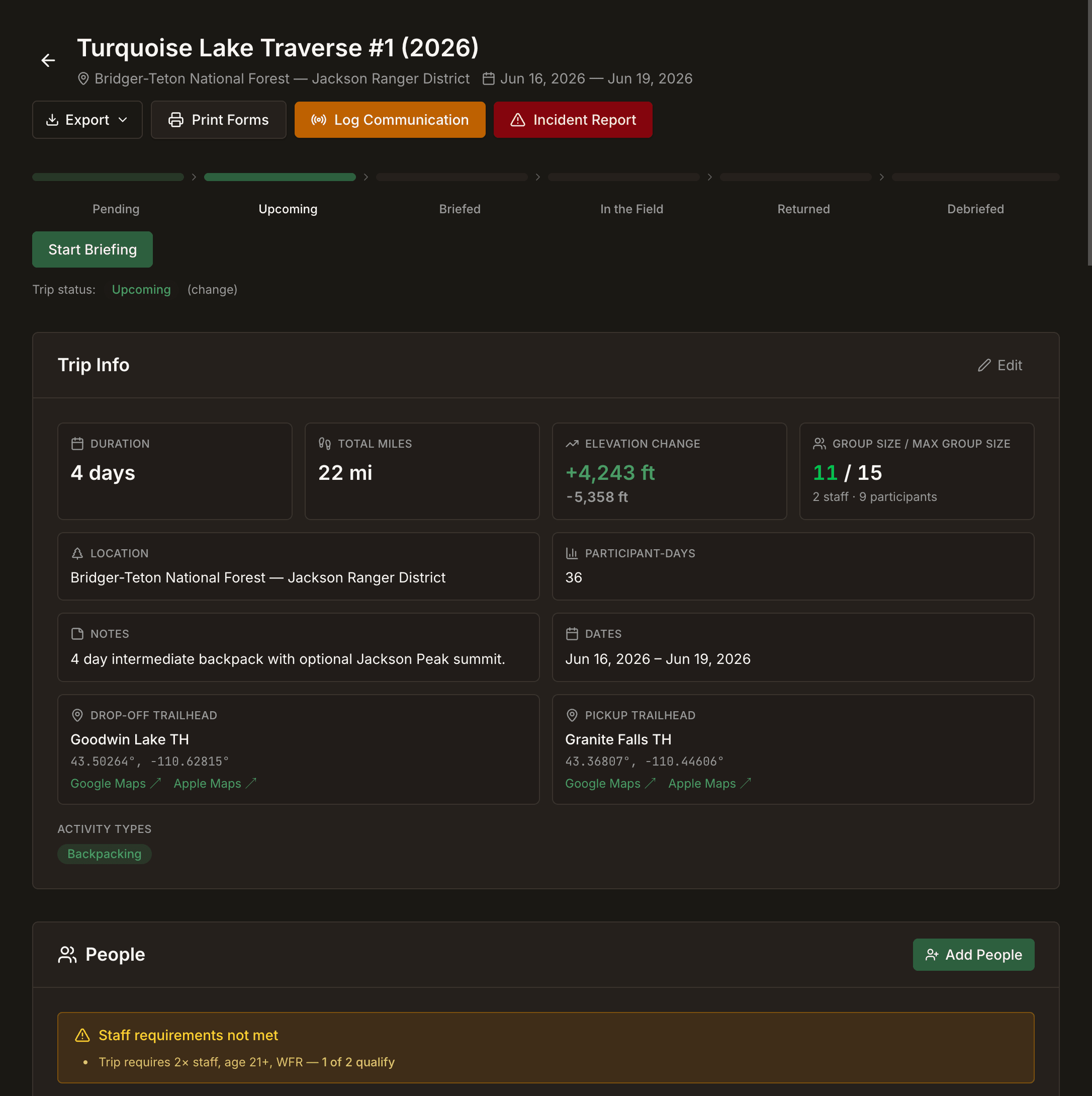
Task: Edit the Trip Info section
Action: [x=1000, y=365]
